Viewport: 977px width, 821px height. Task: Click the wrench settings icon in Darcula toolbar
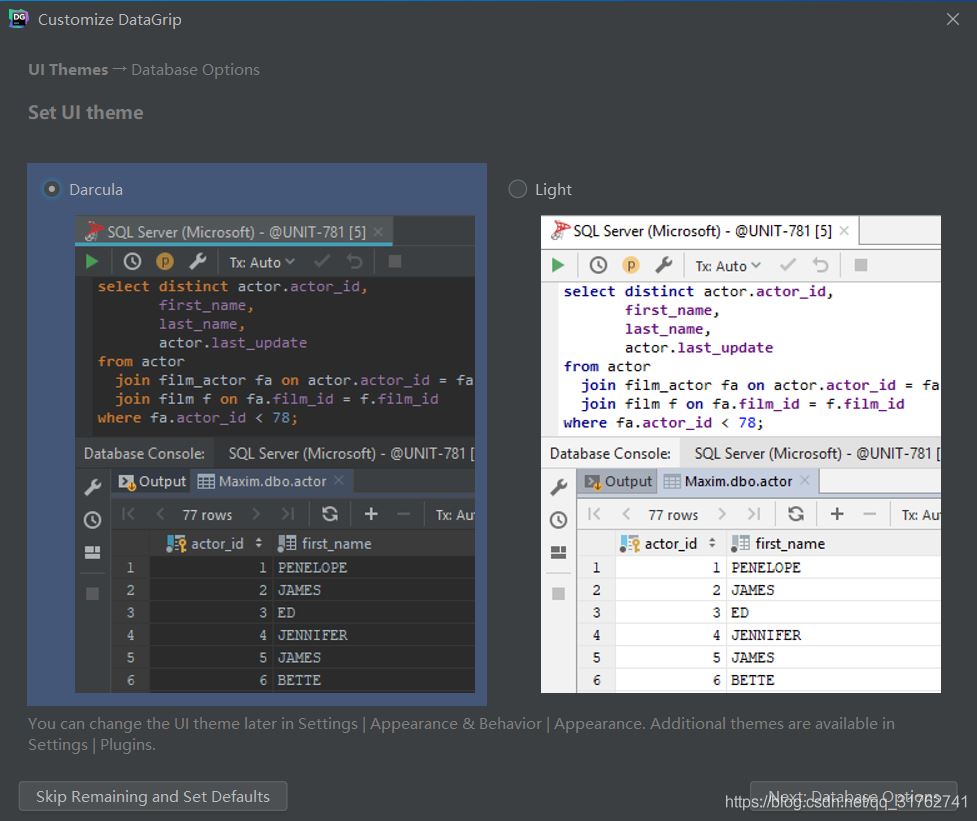[197, 261]
